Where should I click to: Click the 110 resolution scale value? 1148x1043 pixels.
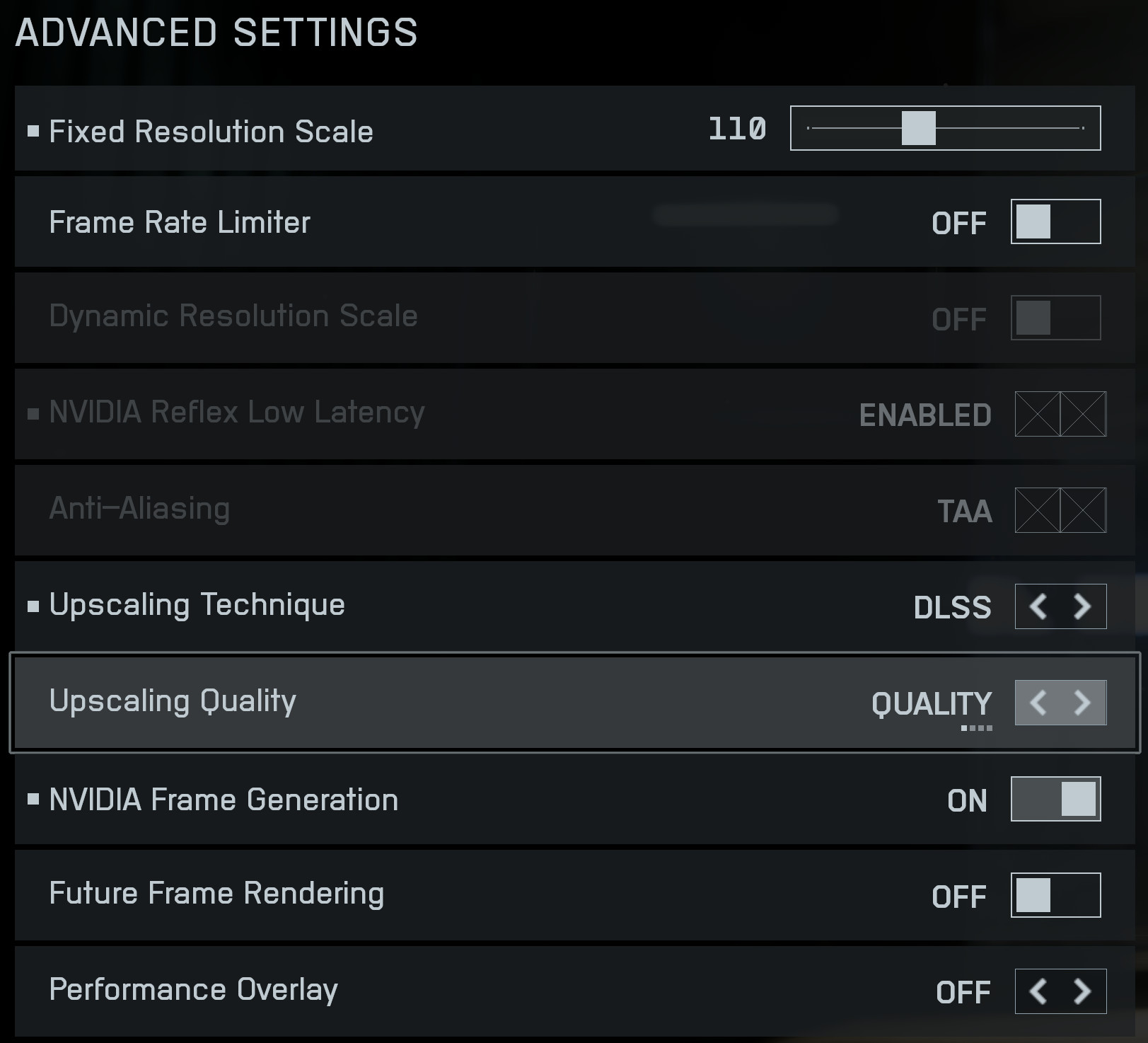(737, 129)
